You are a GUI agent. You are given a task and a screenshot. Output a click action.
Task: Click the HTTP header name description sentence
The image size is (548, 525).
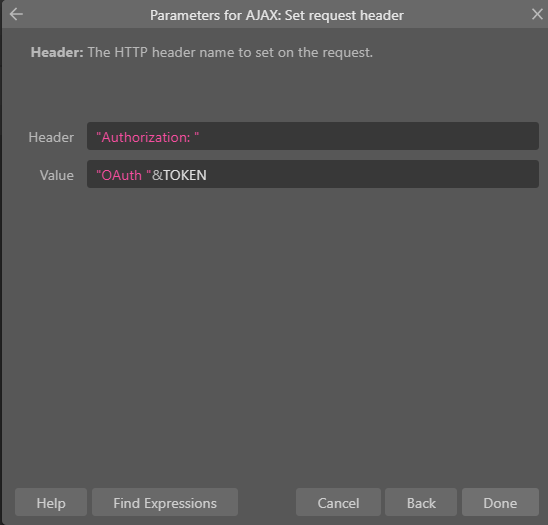point(230,52)
